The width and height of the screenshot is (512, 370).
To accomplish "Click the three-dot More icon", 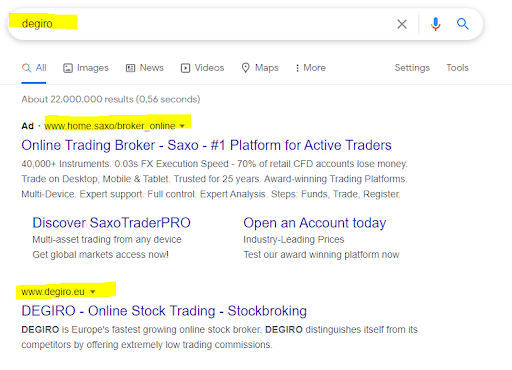I will [297, 68].
